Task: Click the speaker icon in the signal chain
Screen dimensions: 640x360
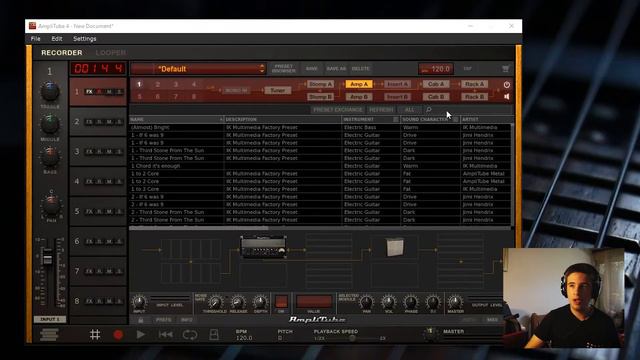Action: click(x=507, y=97)
